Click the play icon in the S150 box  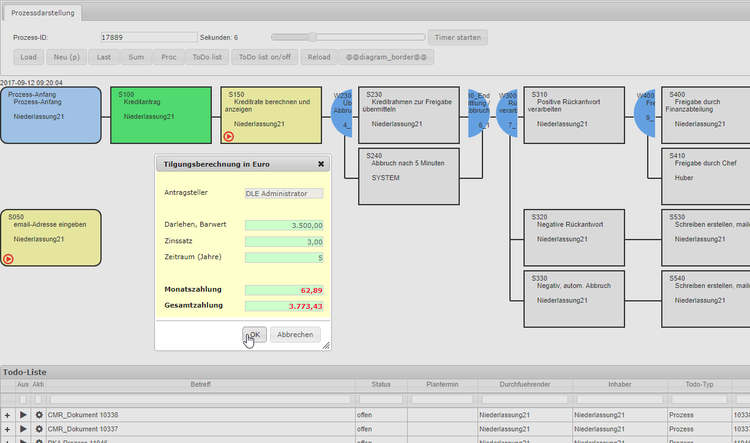pyautogui.click(x=229, y=137)
